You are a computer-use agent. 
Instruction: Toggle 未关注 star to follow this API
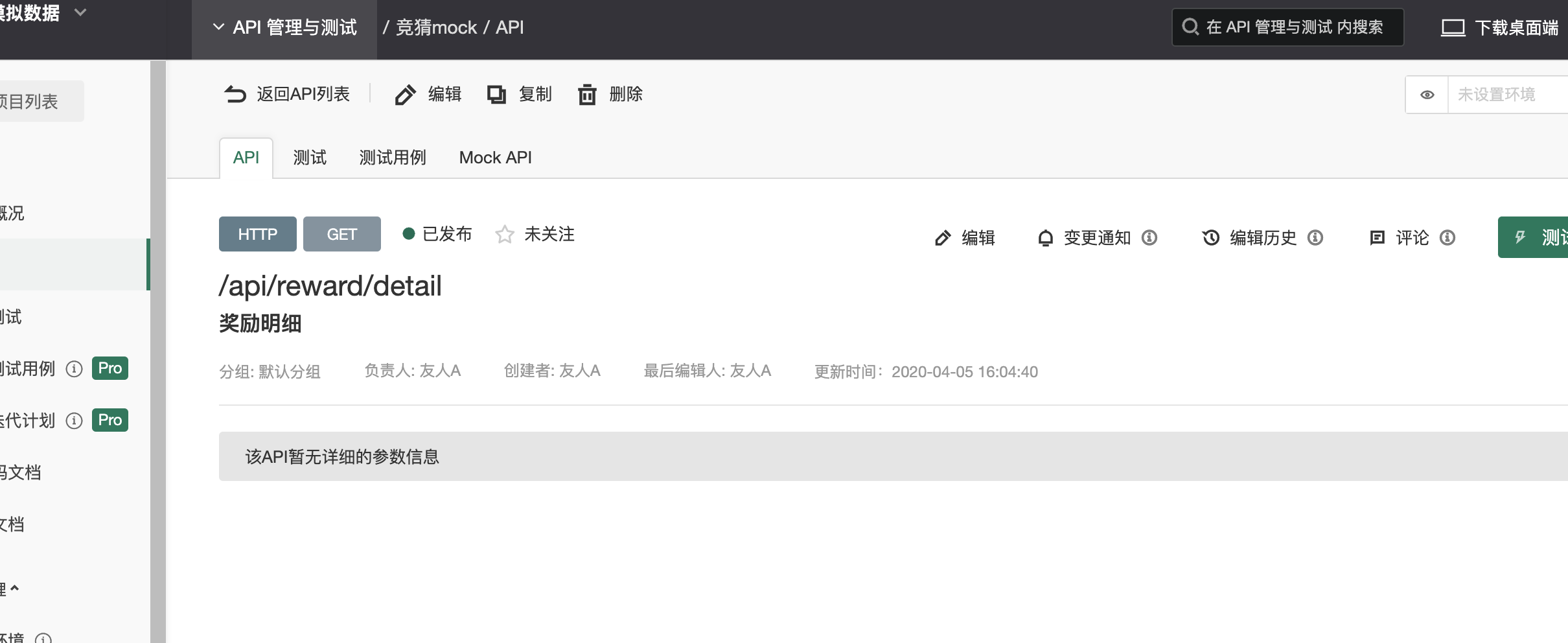click(505, 234)
